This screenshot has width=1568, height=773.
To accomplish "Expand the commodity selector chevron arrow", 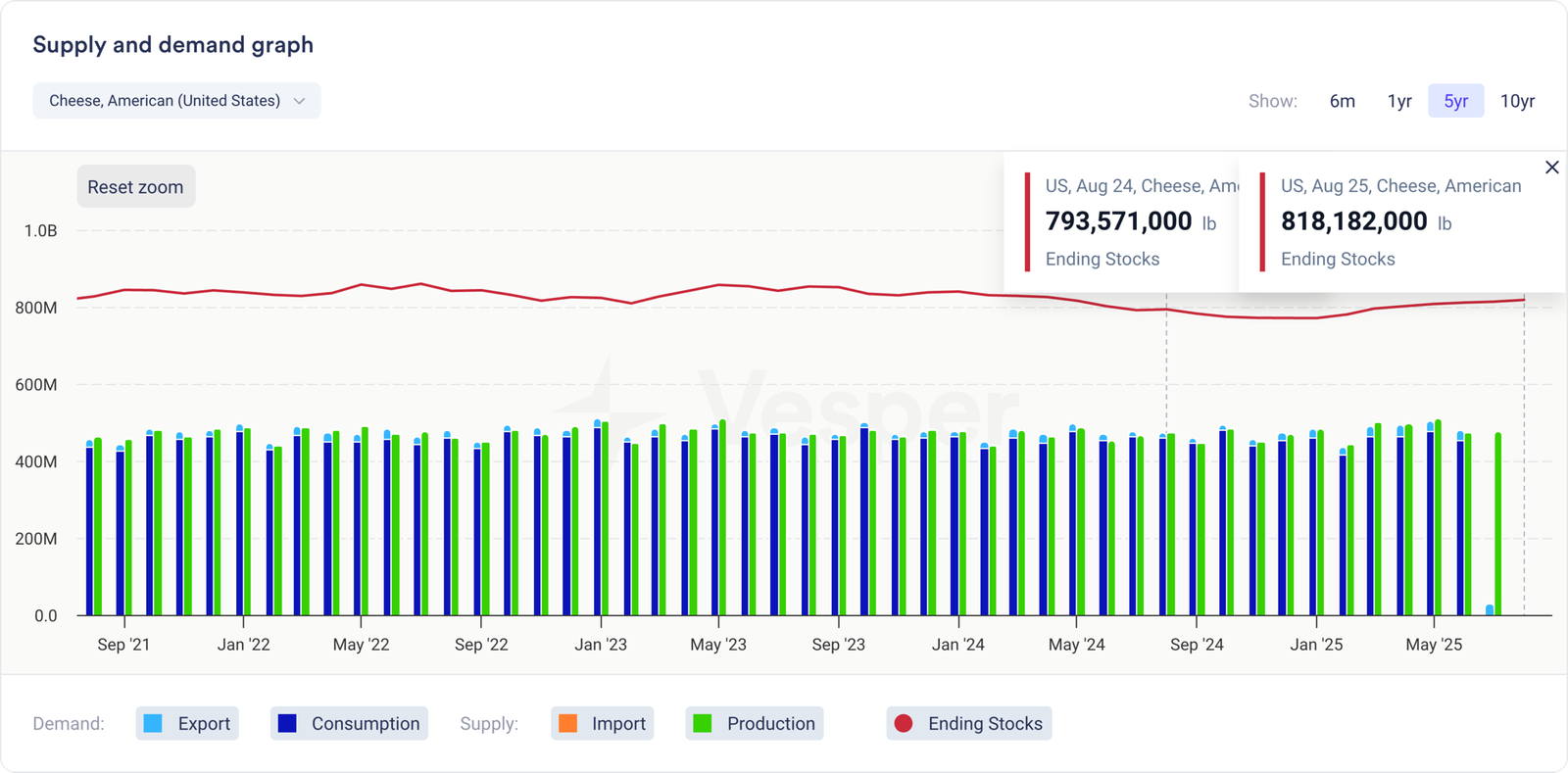I will [300, 101].
